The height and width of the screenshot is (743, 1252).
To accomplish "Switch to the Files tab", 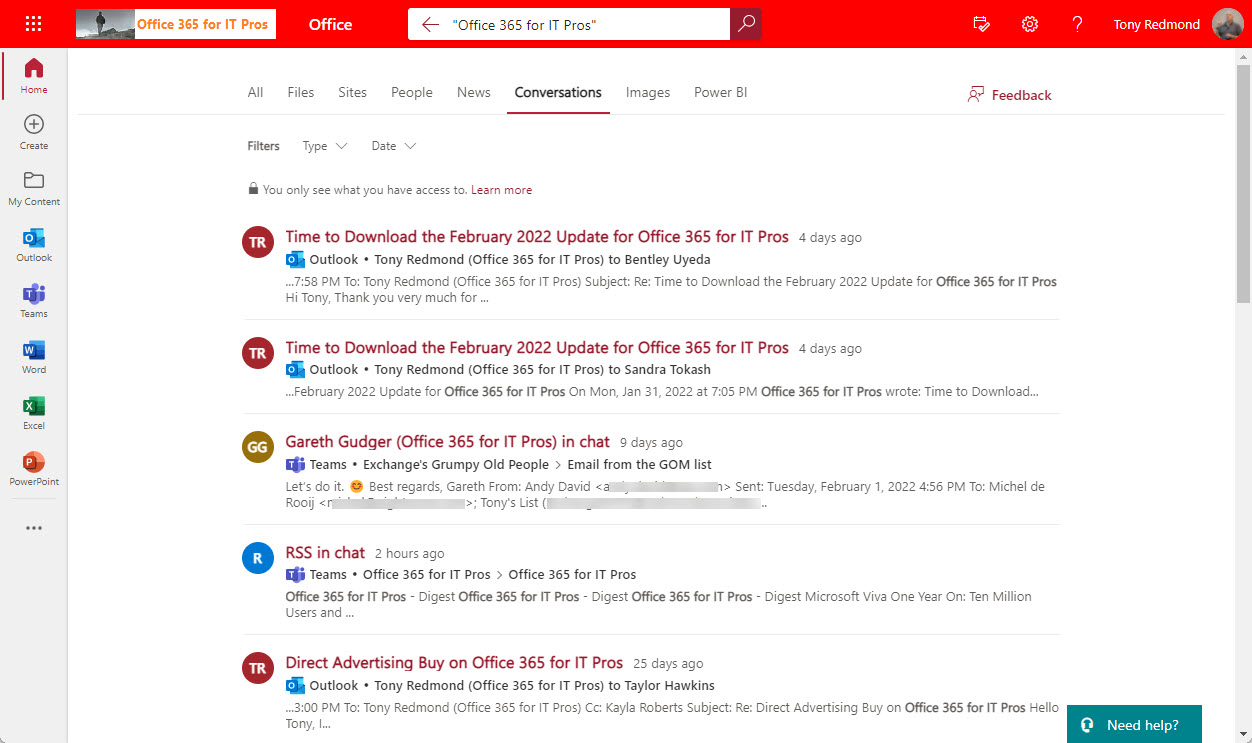I will click(x=300, y=92).
